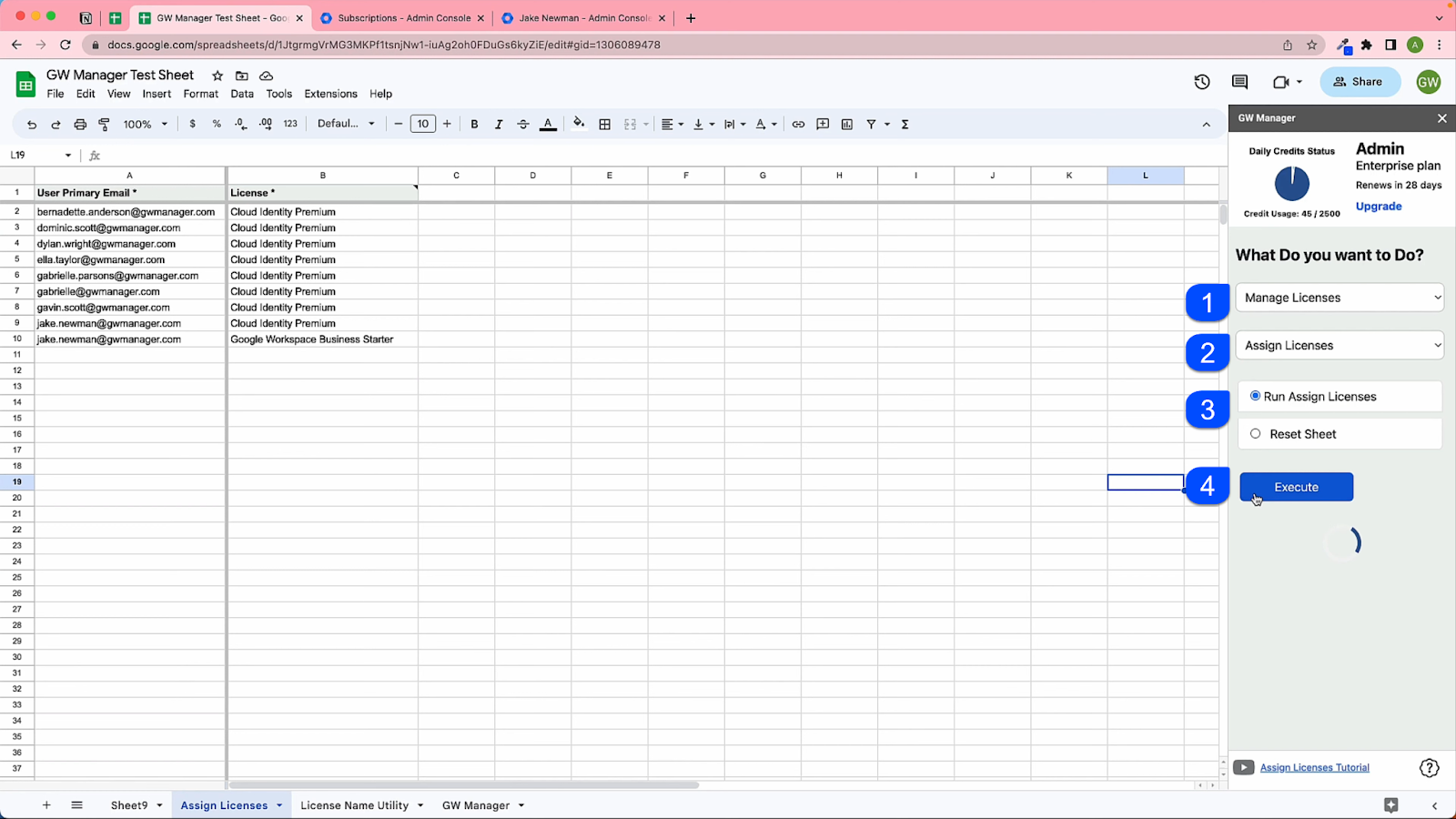Star the GW Manager Test Sheet

point(217,76)
